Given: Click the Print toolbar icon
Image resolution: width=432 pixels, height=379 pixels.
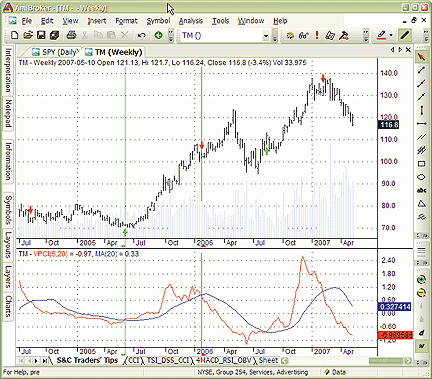Looking at the screenshot, I should pos(71,35).
